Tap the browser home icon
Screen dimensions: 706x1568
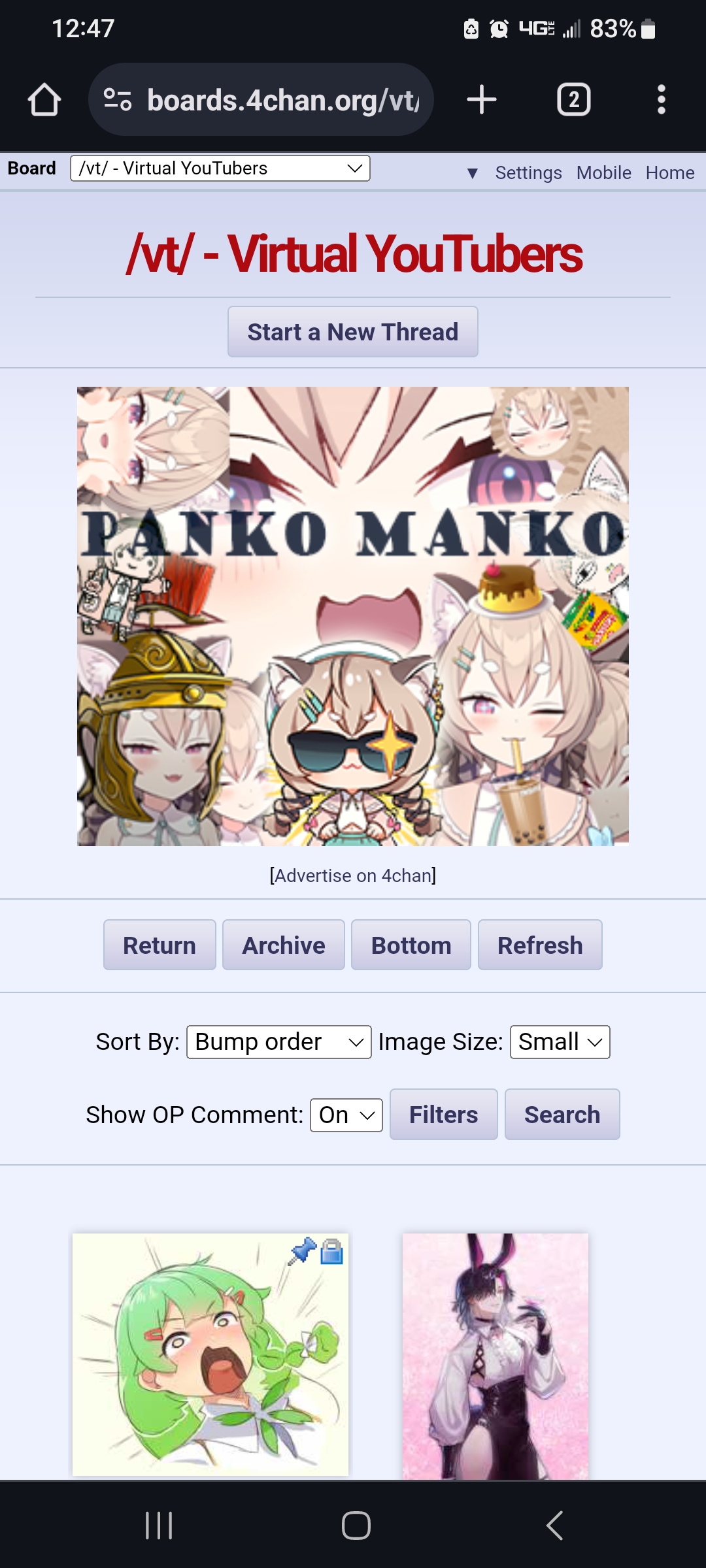pyautogui.click(x=44, y=100)
